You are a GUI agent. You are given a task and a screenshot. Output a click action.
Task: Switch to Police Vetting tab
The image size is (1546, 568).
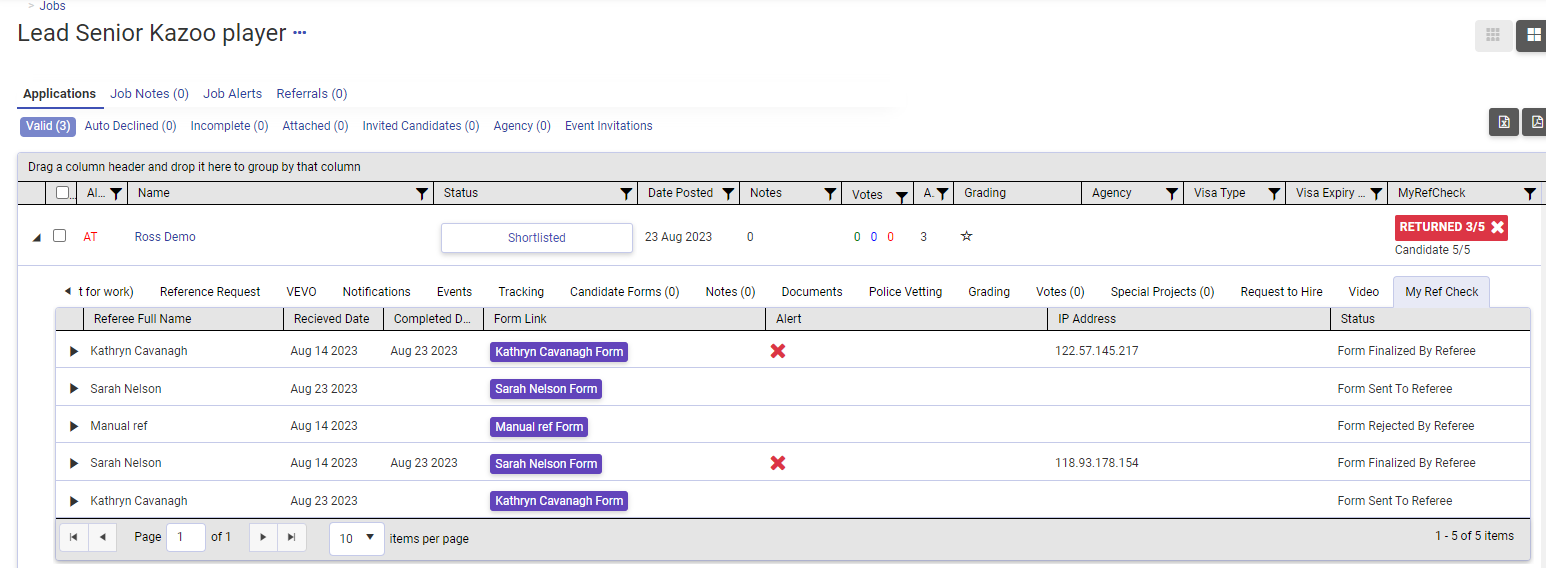(905, 292)
